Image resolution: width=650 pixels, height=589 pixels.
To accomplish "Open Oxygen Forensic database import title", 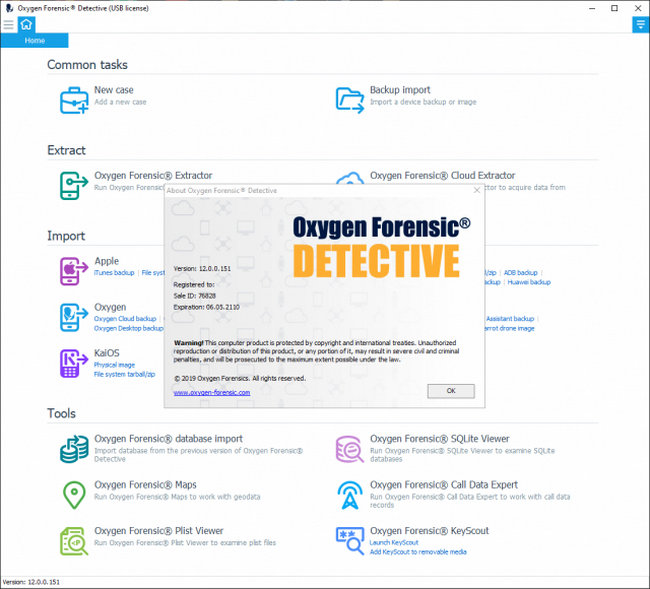I will (x=168, y=439).
